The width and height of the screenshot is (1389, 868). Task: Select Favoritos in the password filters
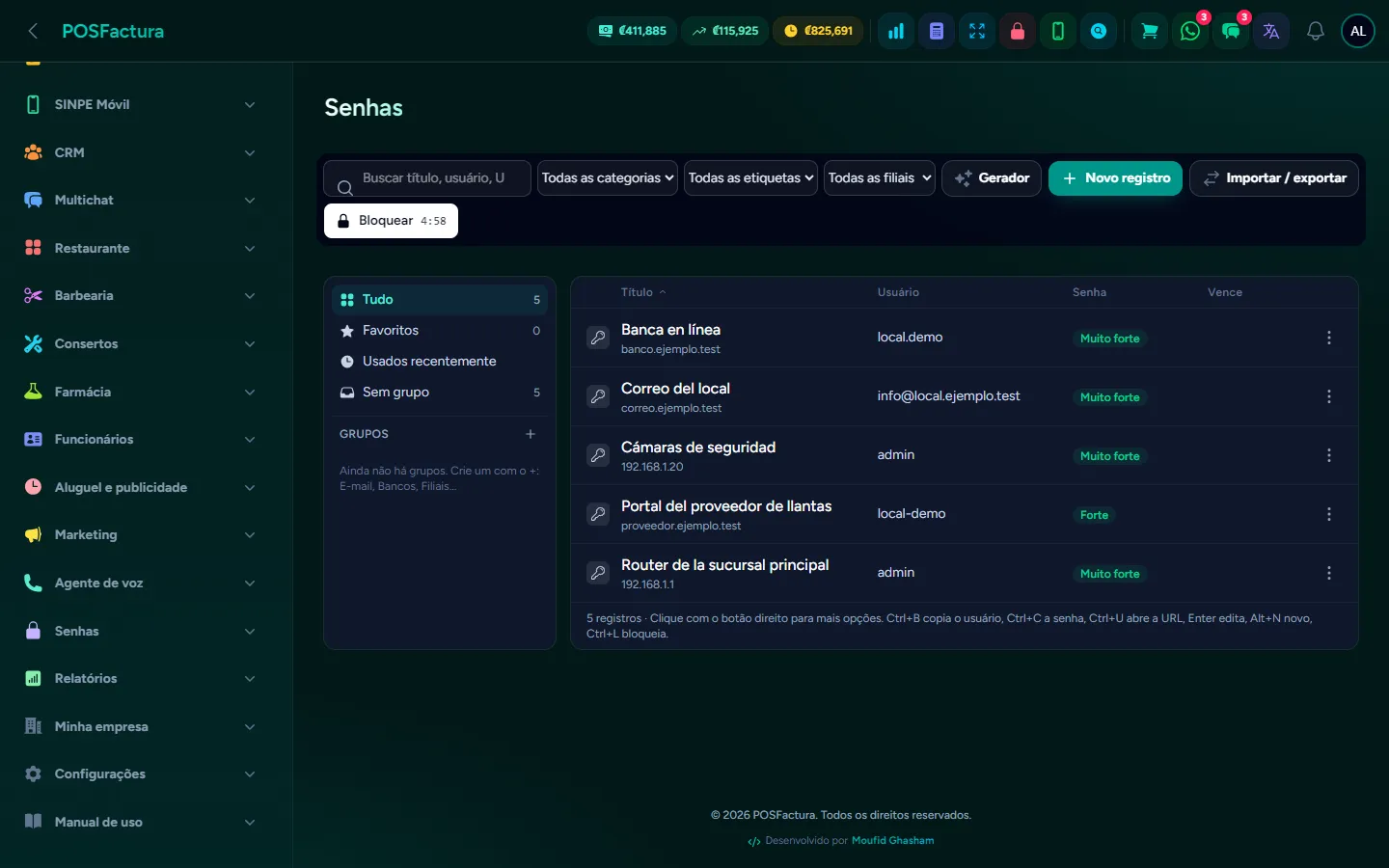[x=440, y=330]
